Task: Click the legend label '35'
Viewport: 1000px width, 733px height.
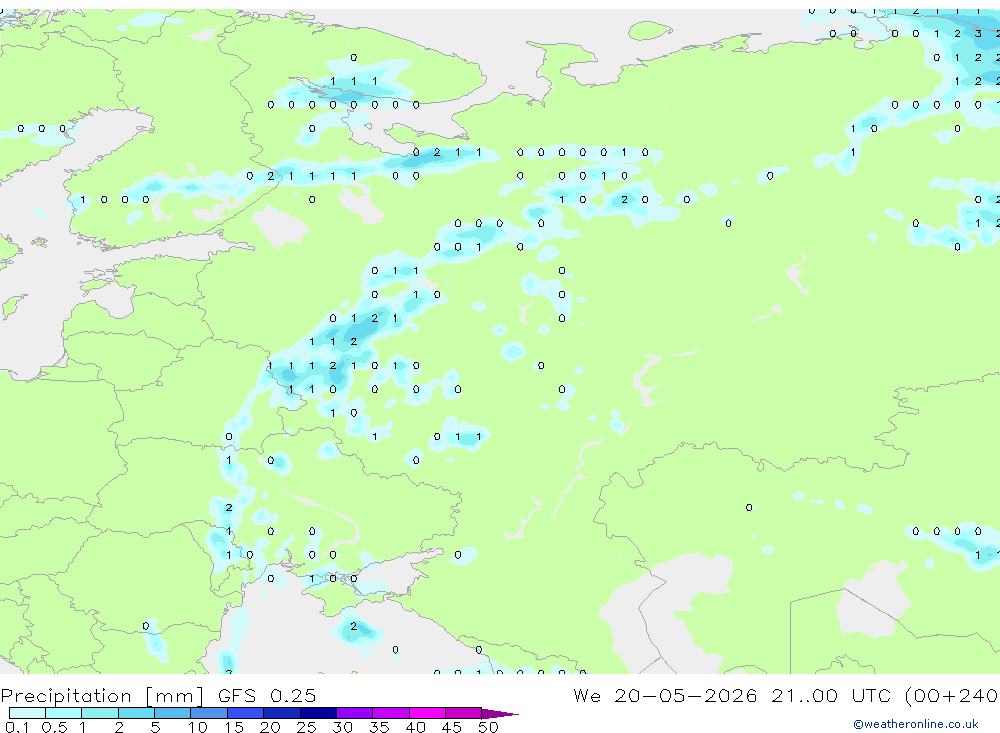Action: pyautogui.click(x=379, y=727)
